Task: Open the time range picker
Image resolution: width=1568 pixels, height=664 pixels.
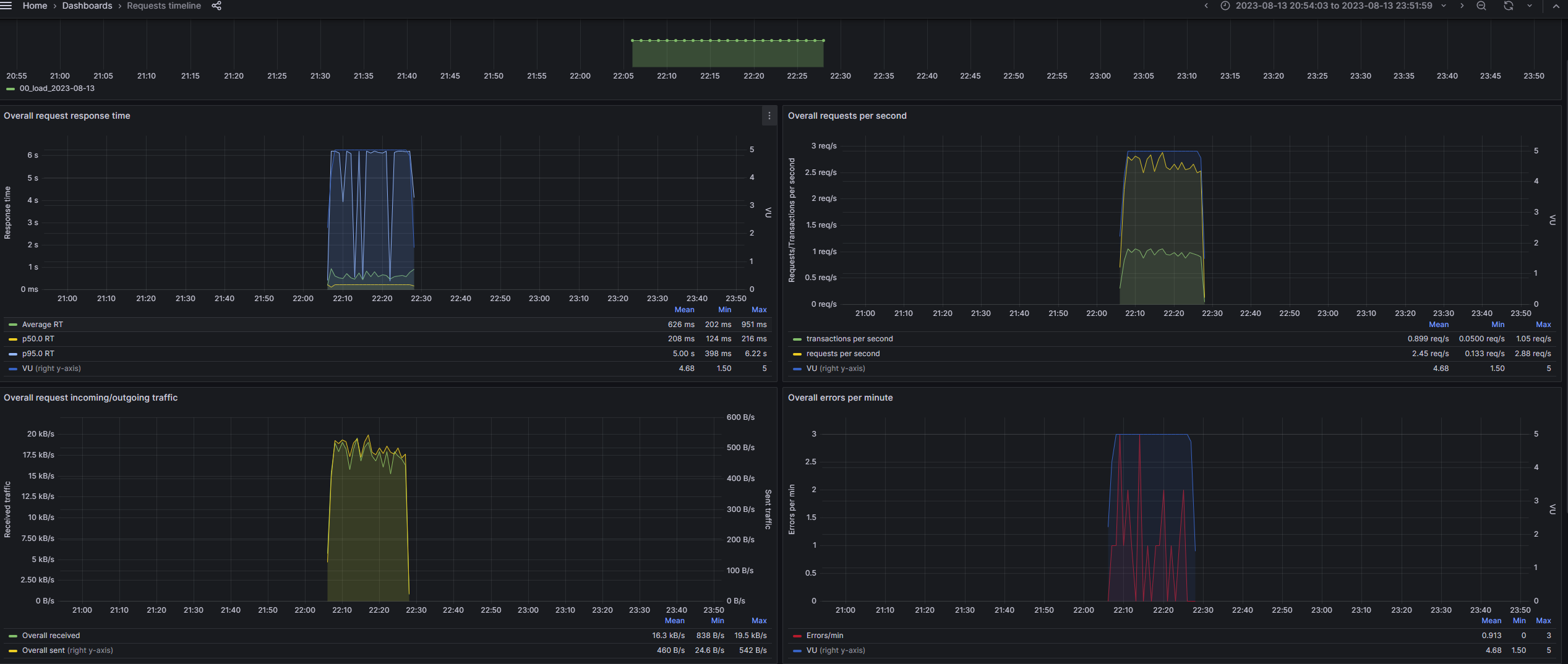Action: pyautogui.click(x=1334, y=6)
